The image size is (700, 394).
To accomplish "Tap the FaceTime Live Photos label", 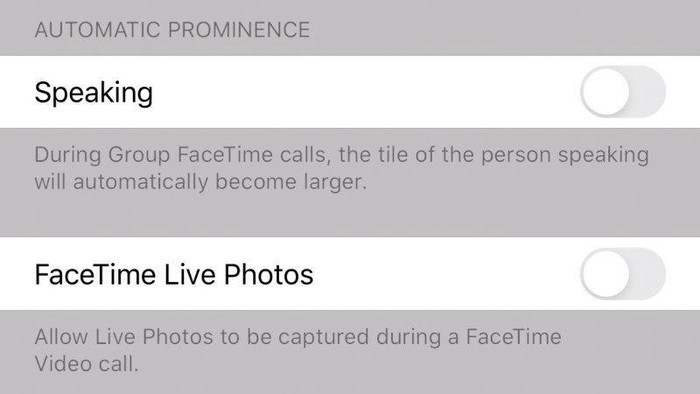I will pyautogui.click(x=174, y=274).
